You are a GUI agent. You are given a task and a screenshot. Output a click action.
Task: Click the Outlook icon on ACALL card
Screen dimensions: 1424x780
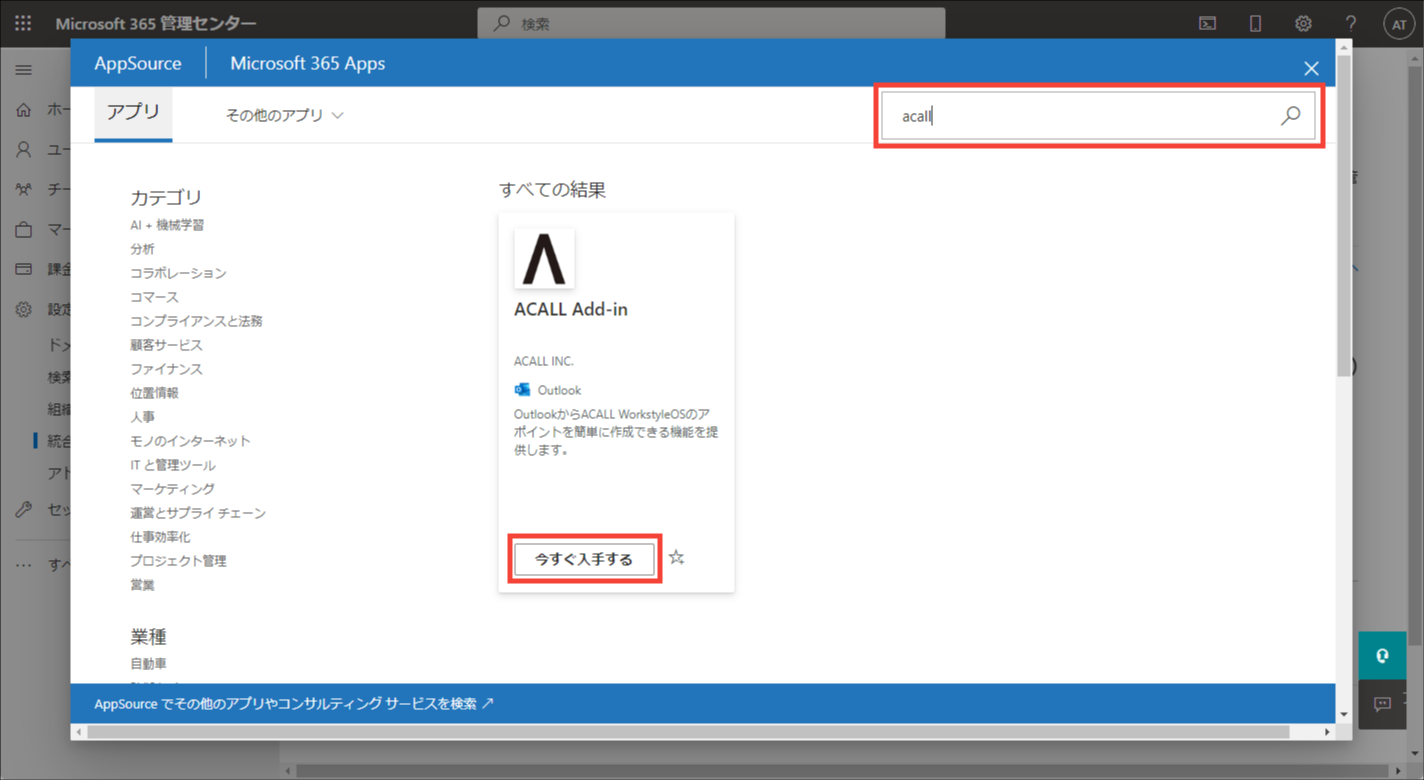pos(522,390)
